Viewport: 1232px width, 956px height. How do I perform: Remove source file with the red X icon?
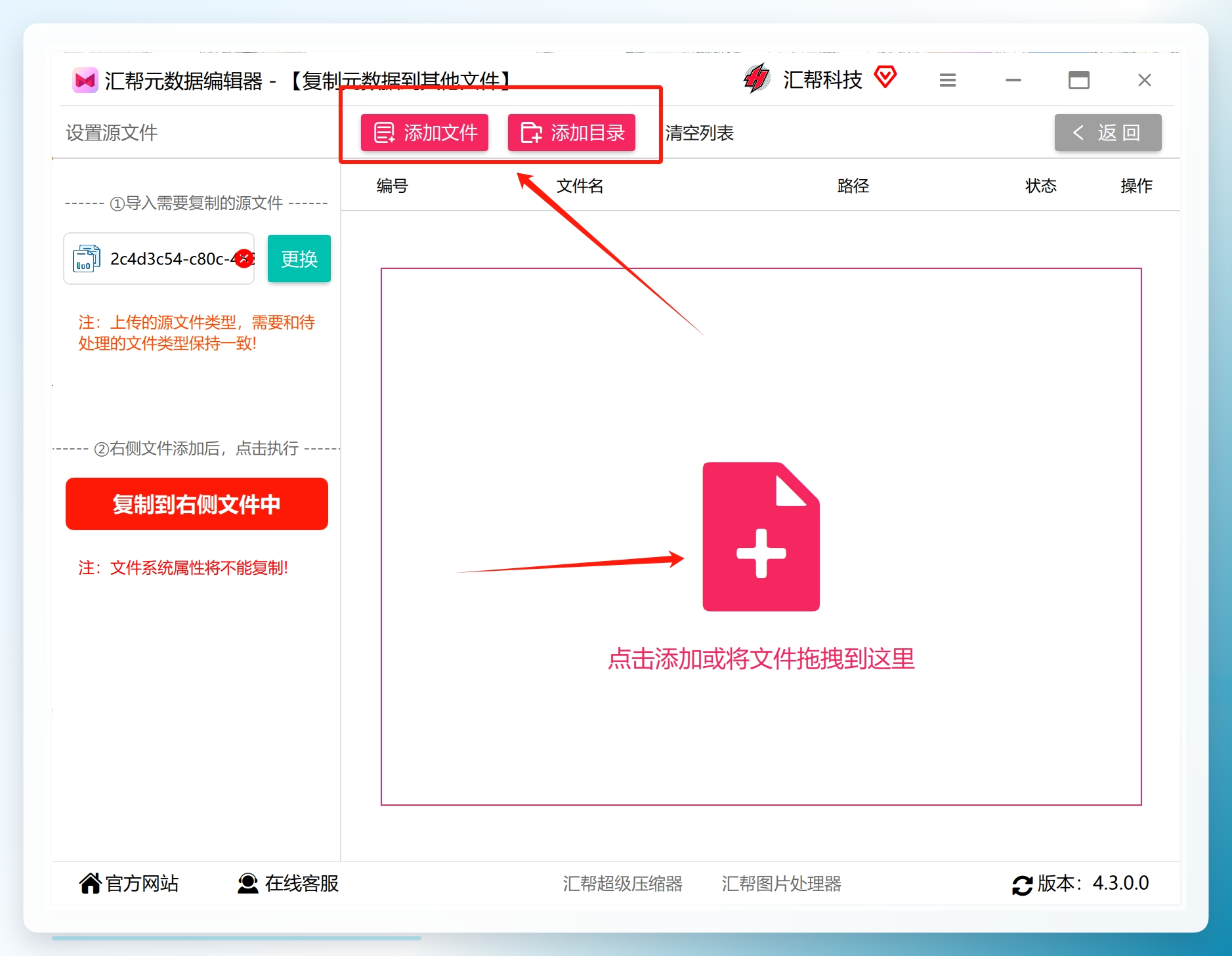click(x=244, y=259)
